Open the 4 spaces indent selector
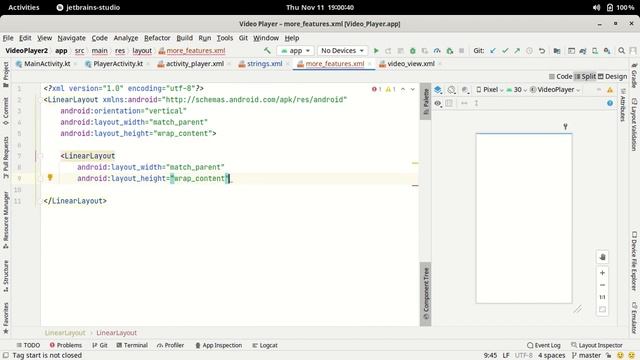 click(551, 356)
